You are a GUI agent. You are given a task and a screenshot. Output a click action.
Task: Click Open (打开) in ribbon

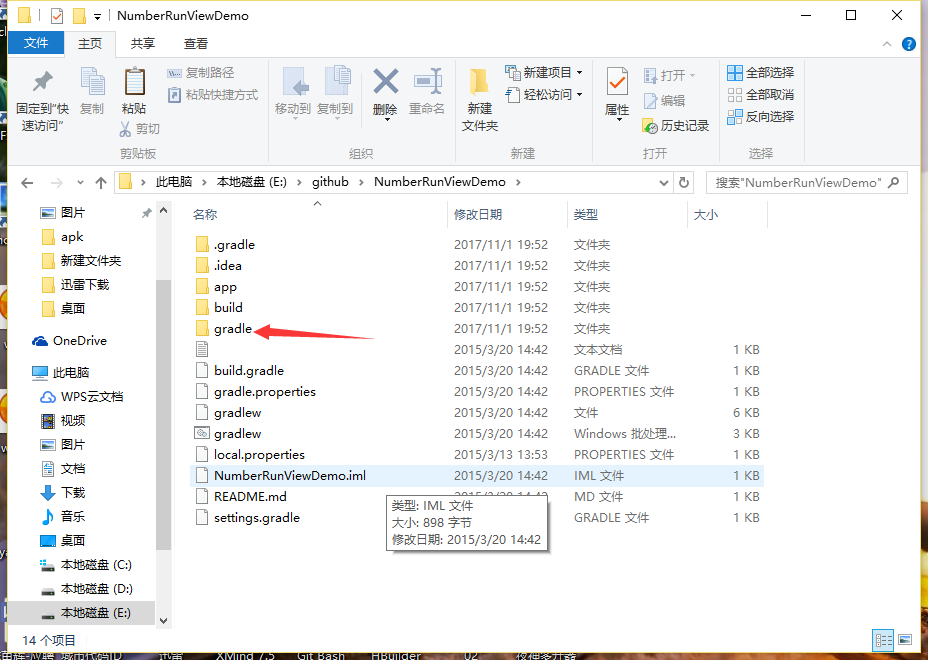coord(669,76)
